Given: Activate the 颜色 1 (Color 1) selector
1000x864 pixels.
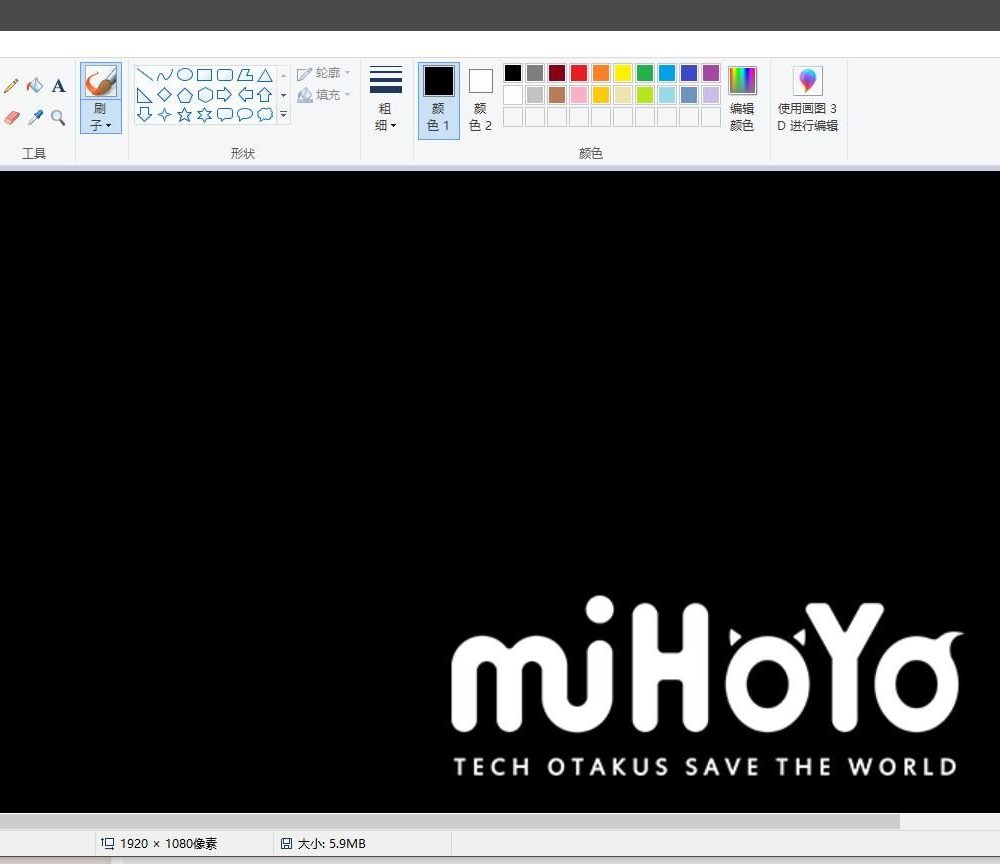Looking at the screenshot, I should pos(438,100).
